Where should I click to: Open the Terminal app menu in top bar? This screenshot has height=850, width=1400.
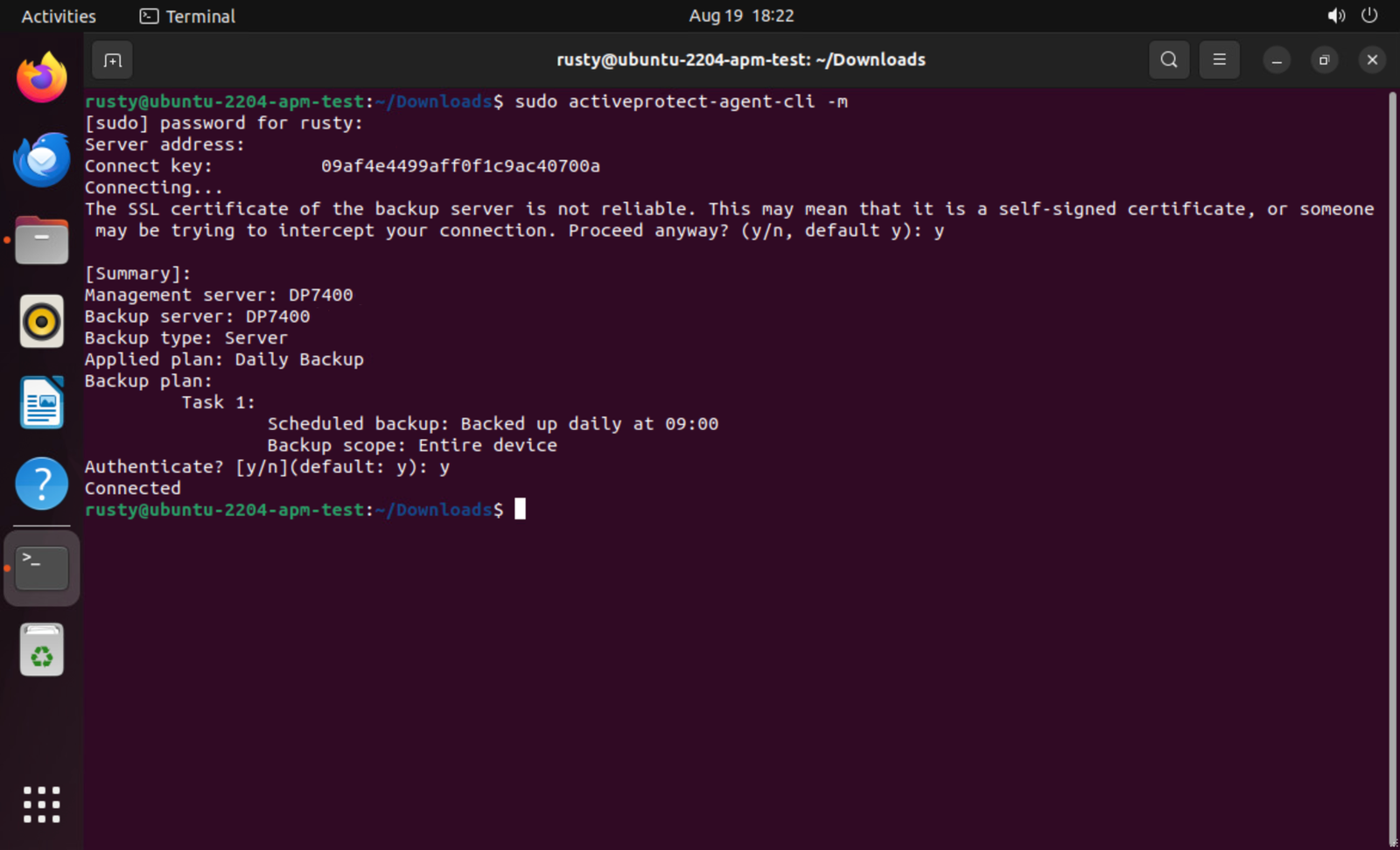point(188,16)
